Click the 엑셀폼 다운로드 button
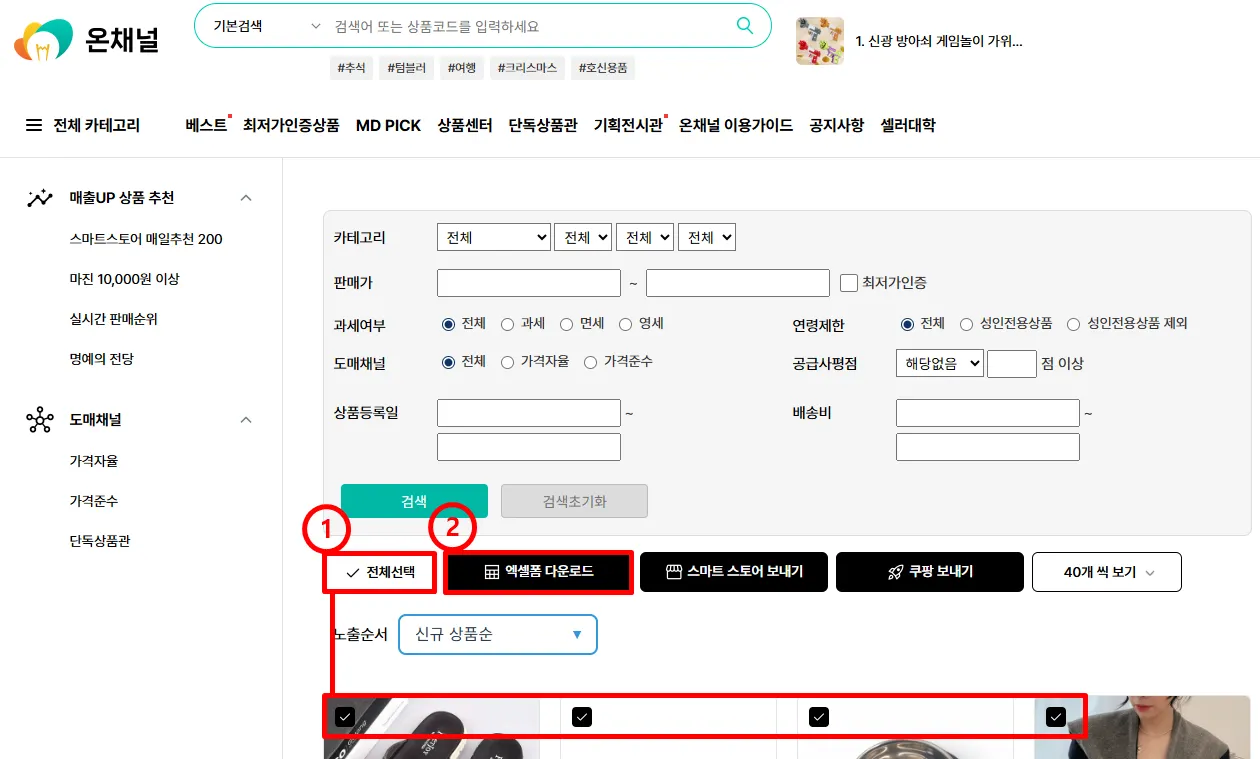Screen dimensions: 1260x759 tap(538, 572)
